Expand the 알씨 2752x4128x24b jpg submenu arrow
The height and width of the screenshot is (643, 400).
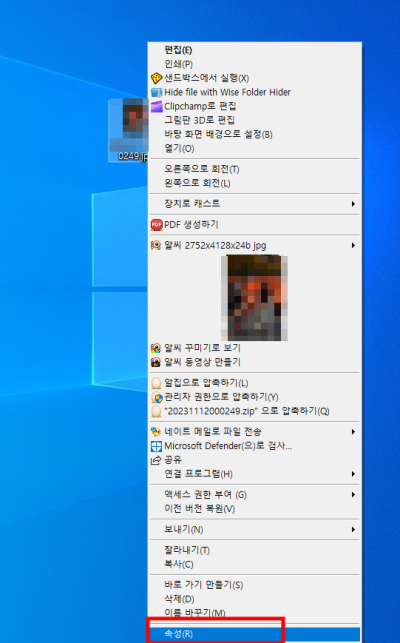pos(353,245)
